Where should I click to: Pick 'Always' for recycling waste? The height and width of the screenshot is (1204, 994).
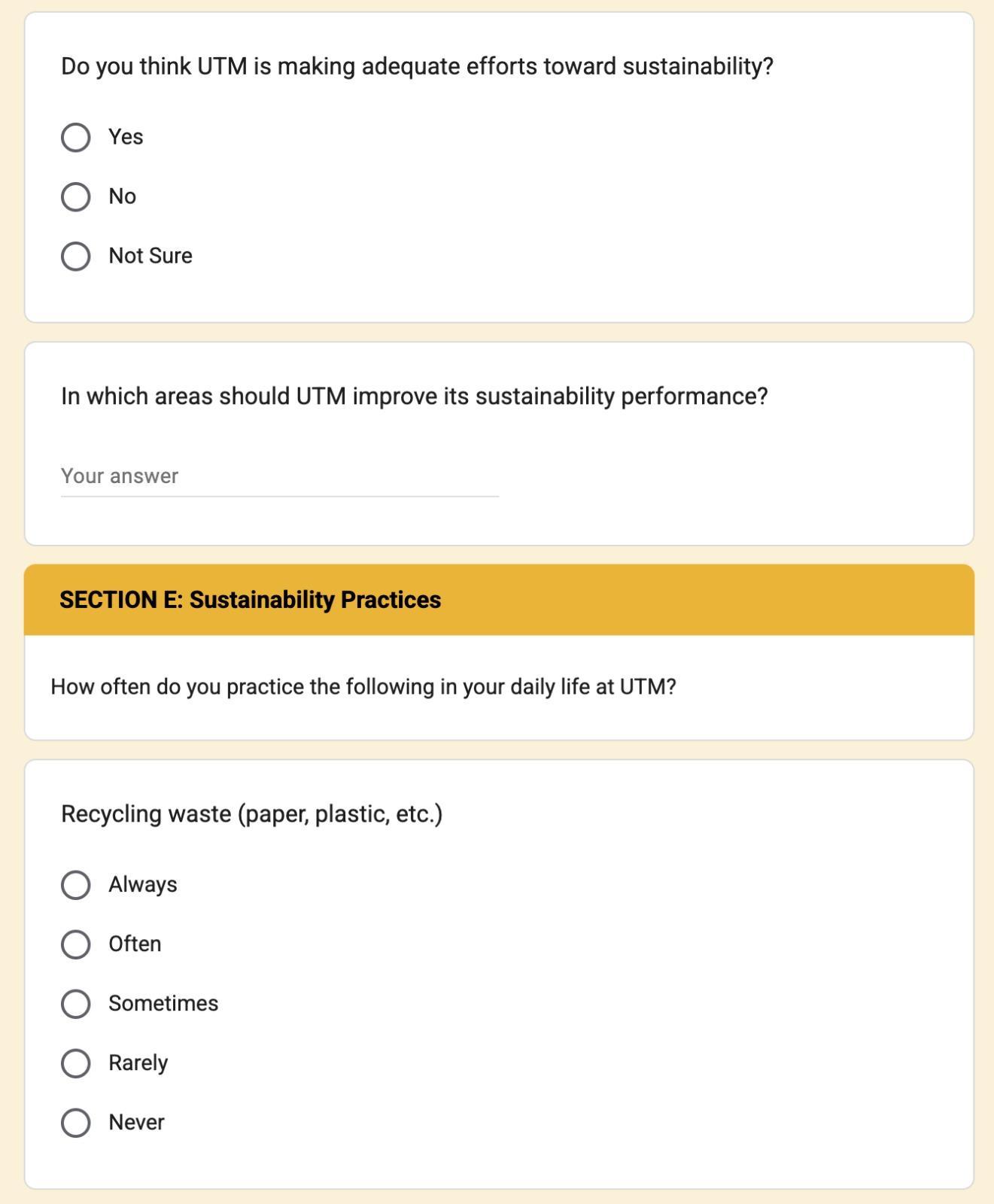[x=75, y=885]
